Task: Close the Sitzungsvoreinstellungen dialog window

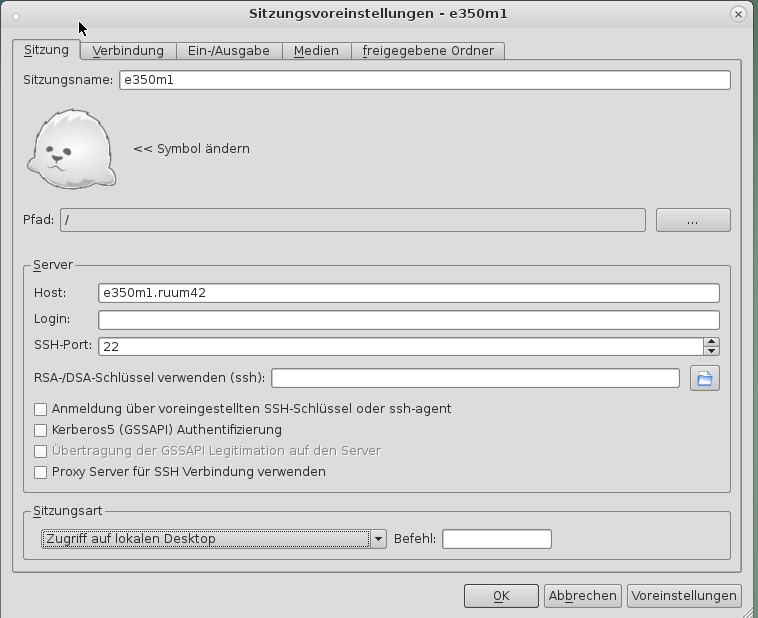Action: pos(739,14)
